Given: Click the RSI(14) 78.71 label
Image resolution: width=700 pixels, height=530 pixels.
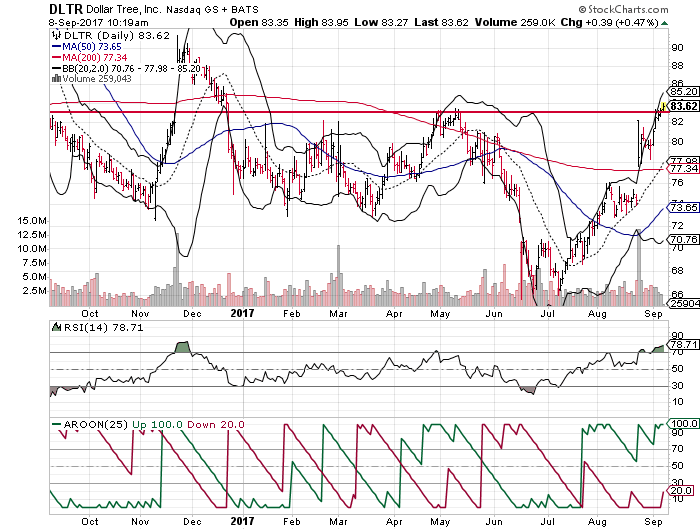Looking at the screenshot, I should 104,328.
